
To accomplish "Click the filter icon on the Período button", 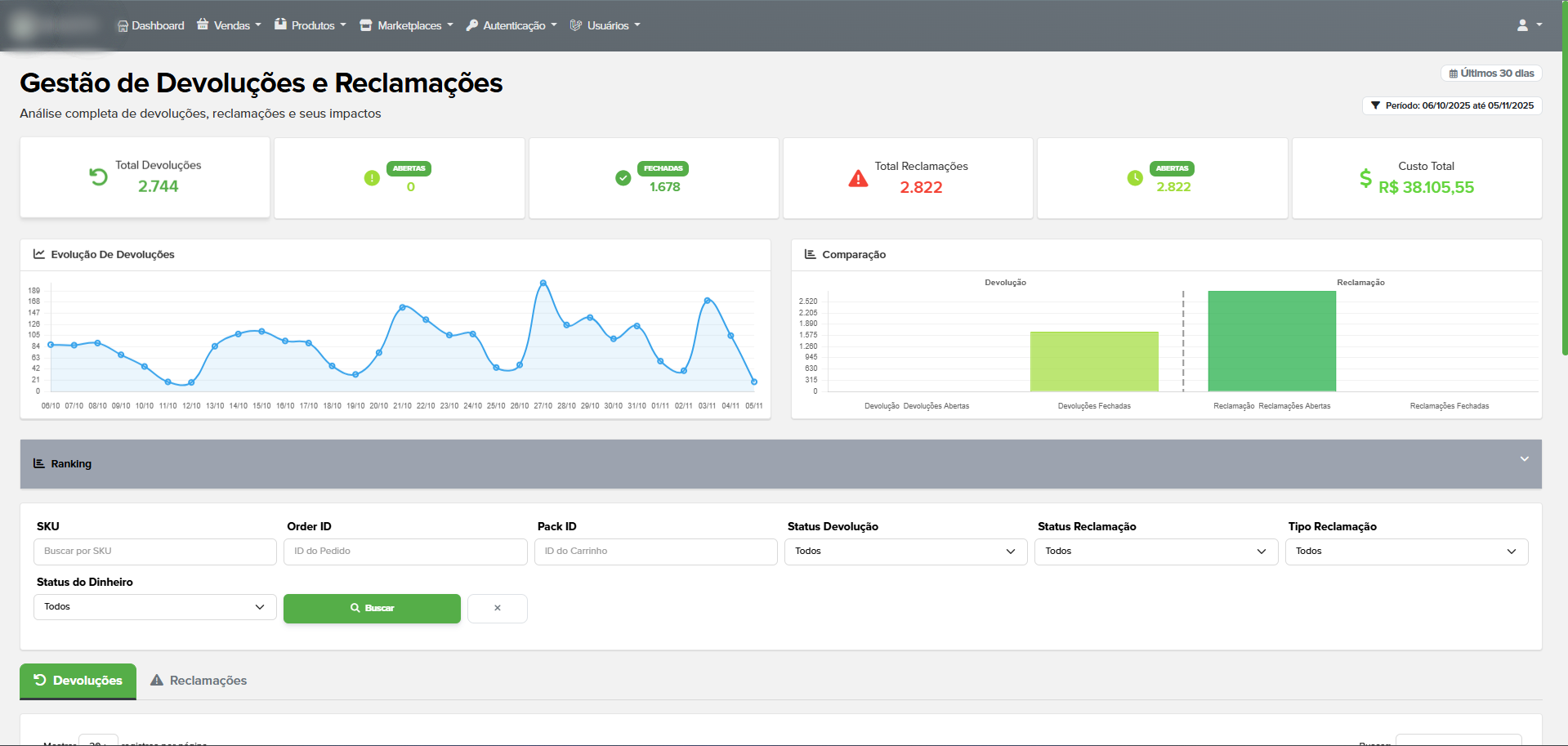I will click(1375, 105).
